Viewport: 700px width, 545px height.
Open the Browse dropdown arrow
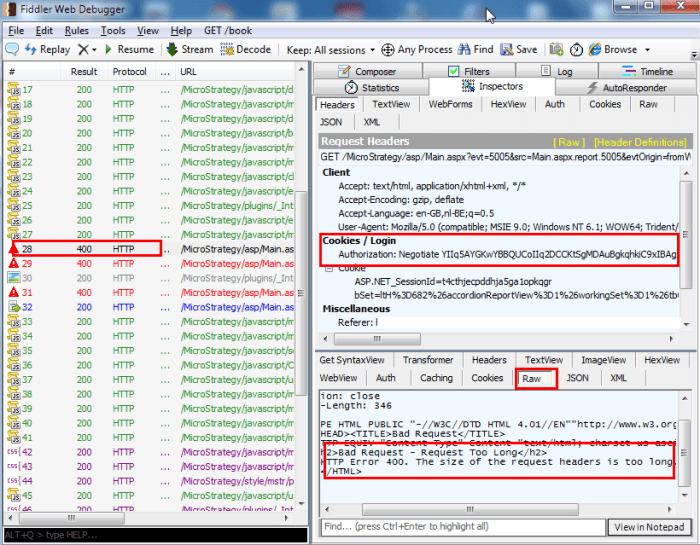coord(647,50)
